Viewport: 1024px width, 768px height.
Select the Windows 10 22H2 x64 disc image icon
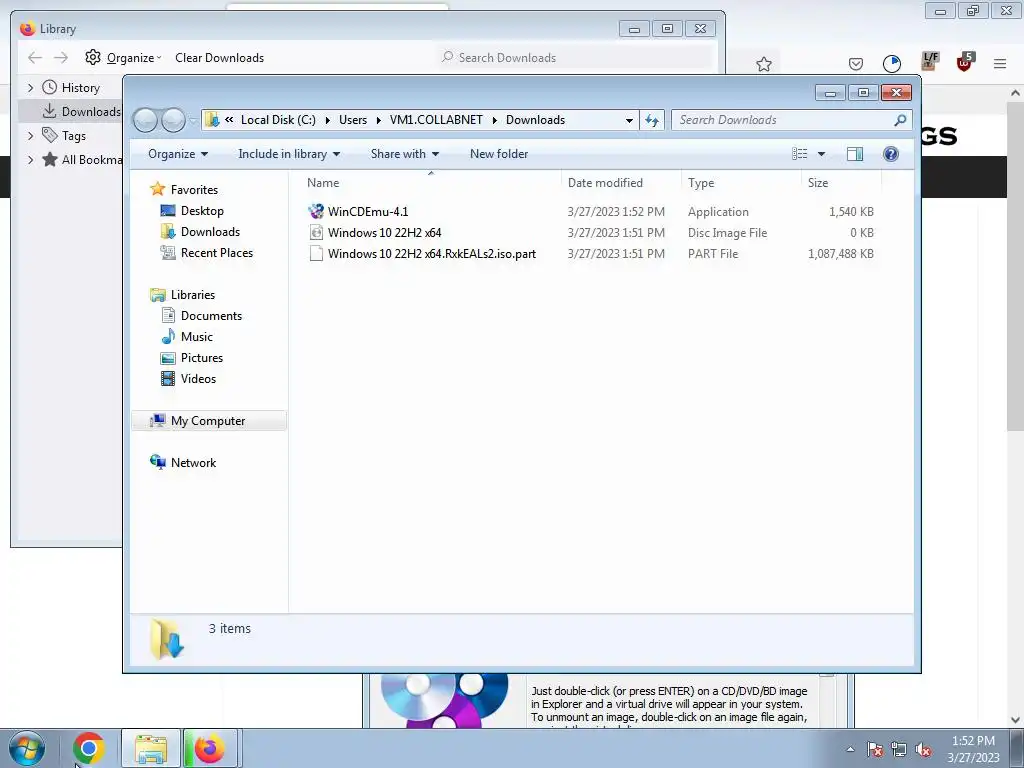point(316,232)
